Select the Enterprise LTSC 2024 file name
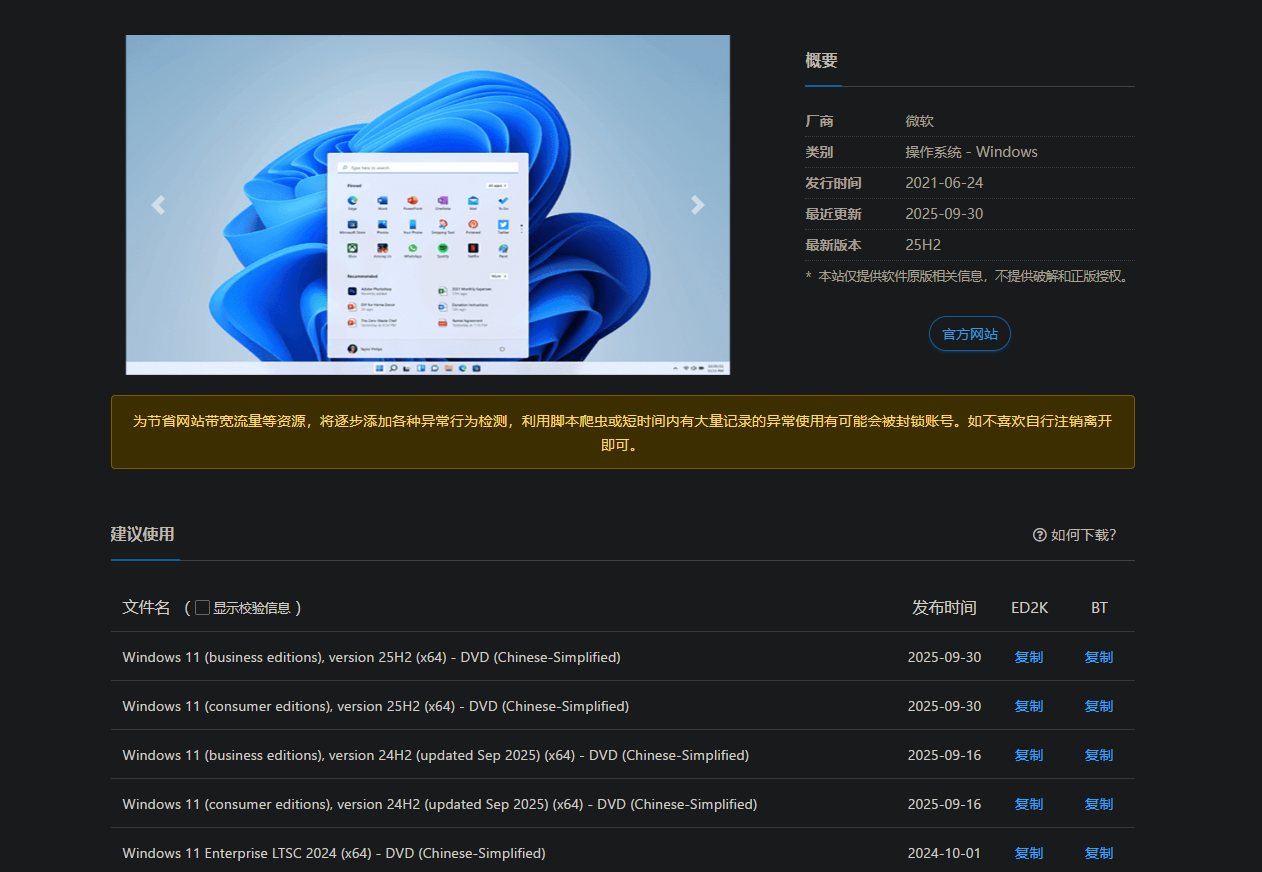 (334, 853)
